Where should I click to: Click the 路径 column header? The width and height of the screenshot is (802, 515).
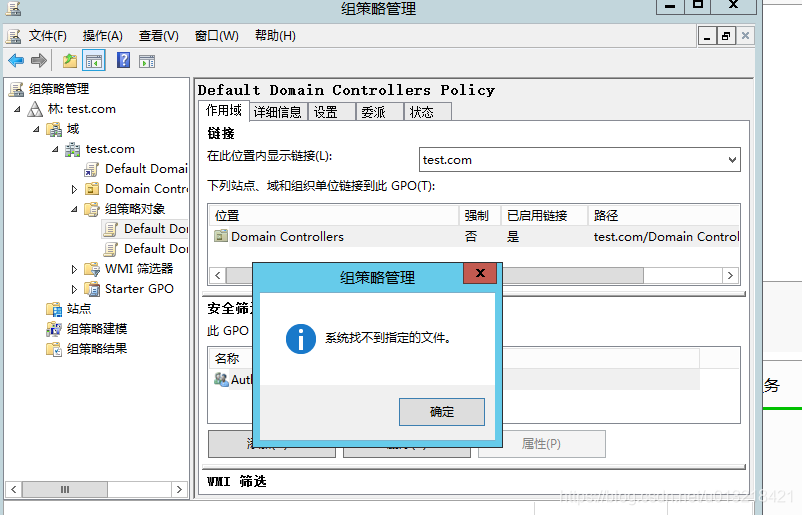click(664, 215)
